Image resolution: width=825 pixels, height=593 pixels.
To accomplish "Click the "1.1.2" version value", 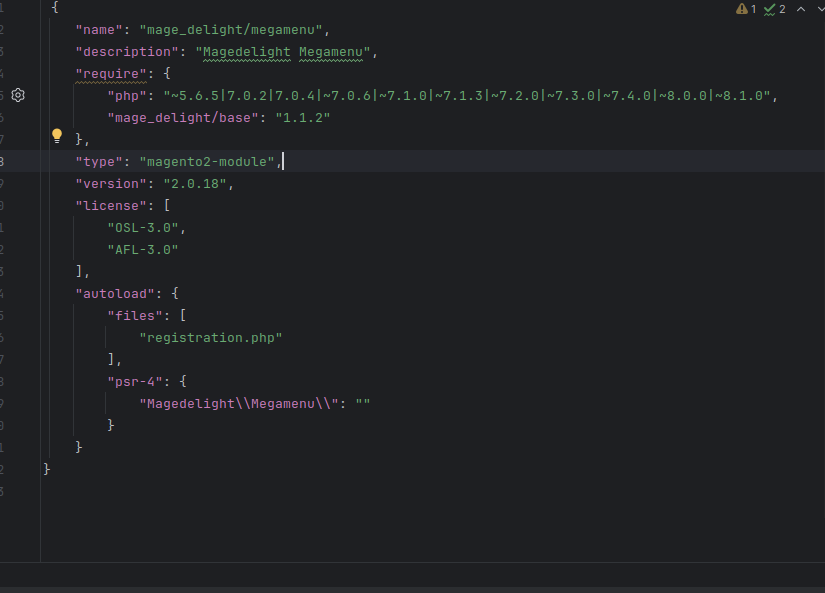I will [x=302, y=117].
